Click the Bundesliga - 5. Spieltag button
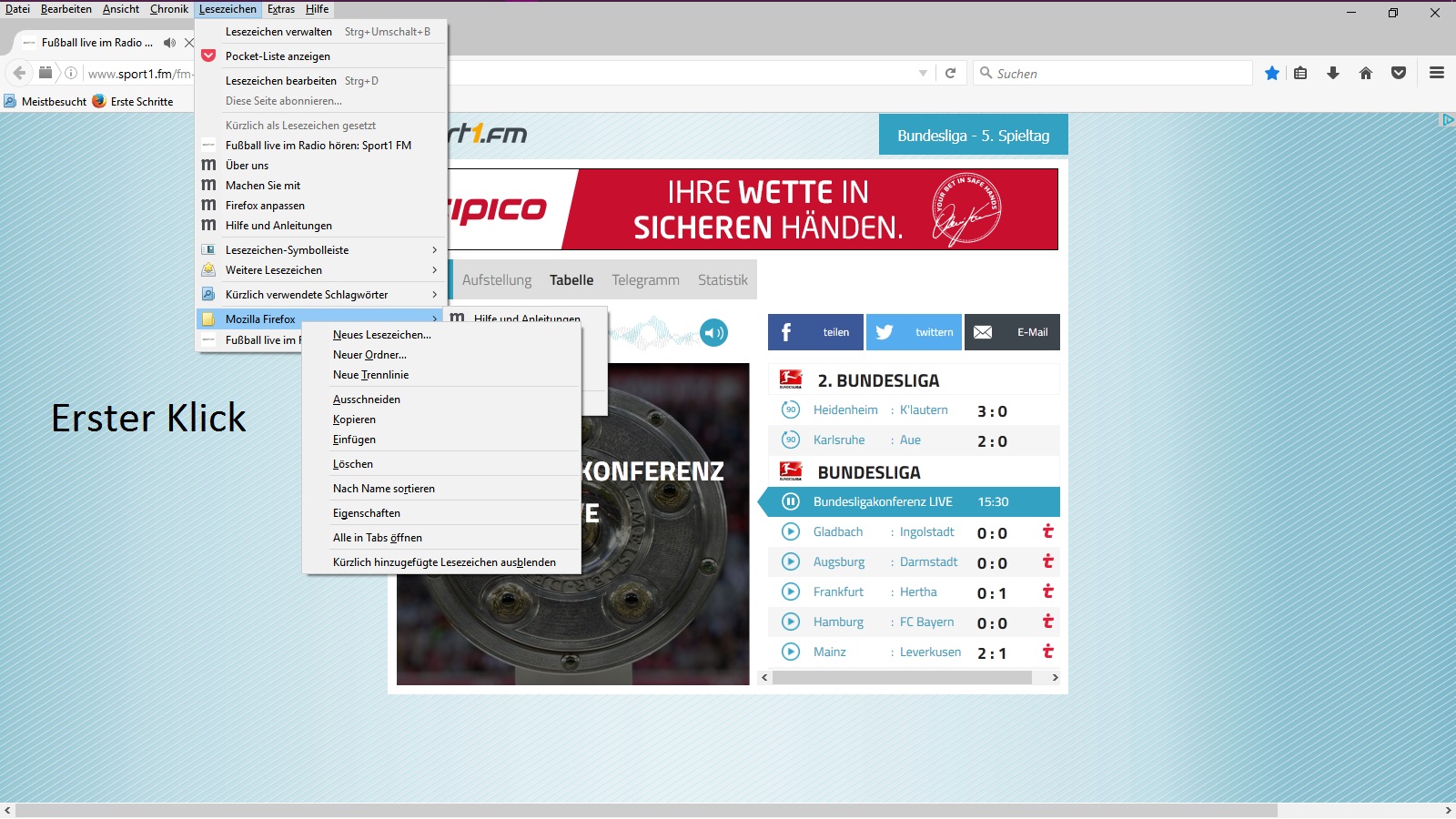 tap(974, 135)
